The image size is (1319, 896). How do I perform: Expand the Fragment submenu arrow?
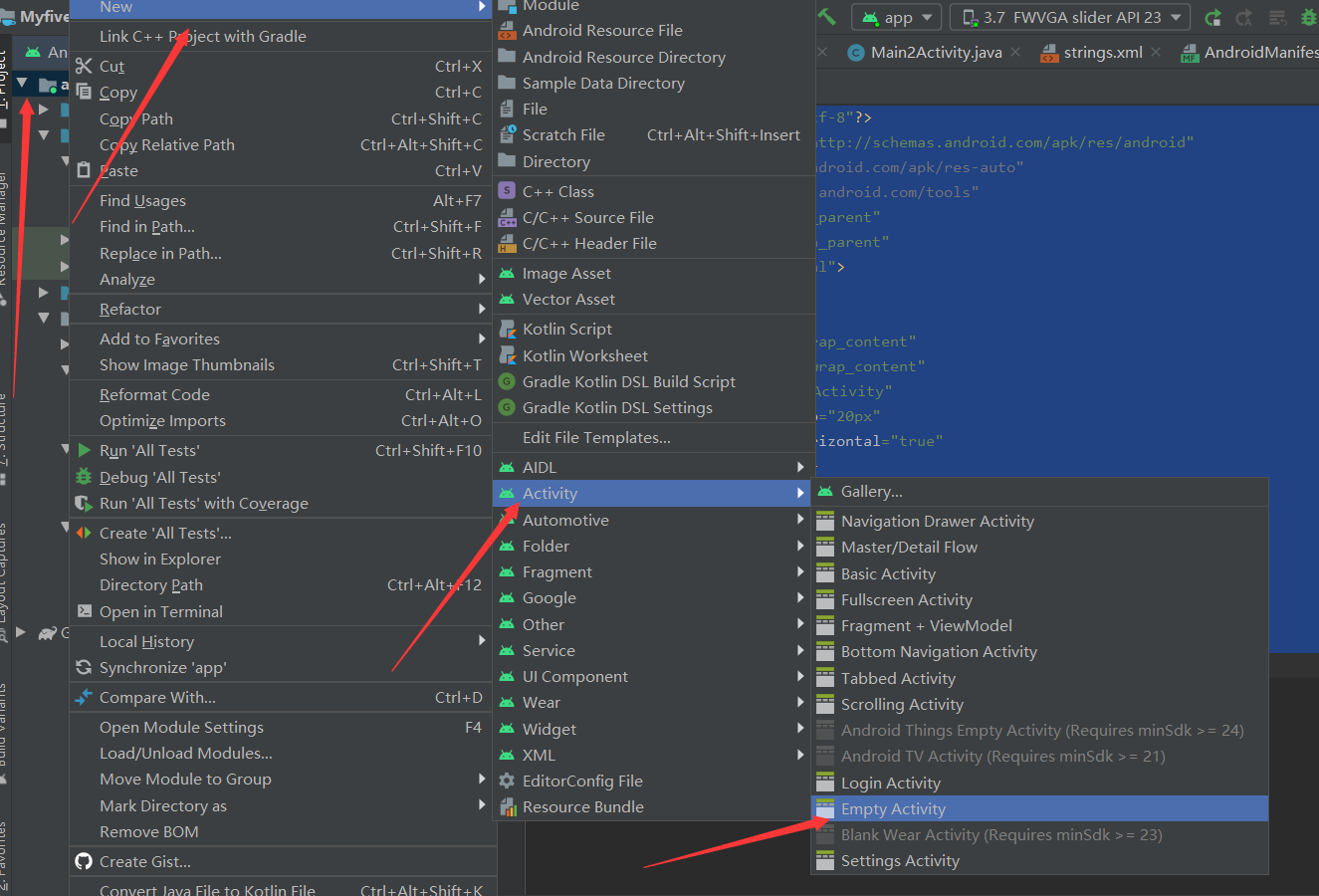coord(800,571)
